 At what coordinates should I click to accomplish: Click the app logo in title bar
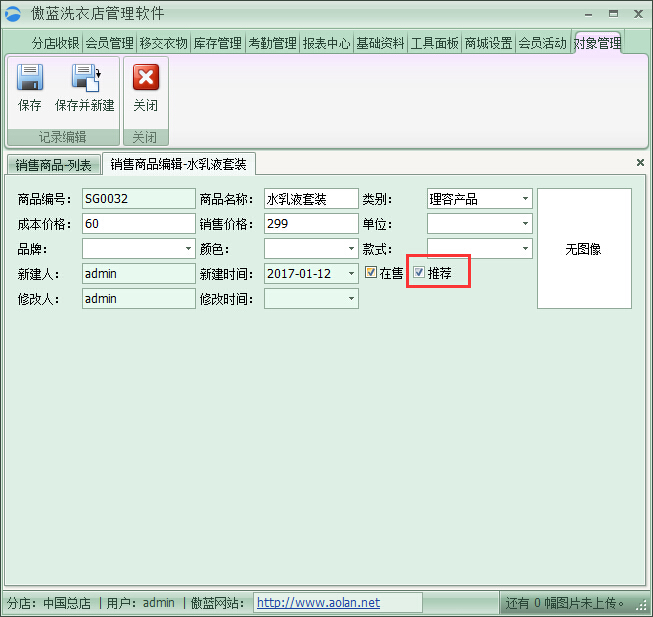(x=15, y=13)
